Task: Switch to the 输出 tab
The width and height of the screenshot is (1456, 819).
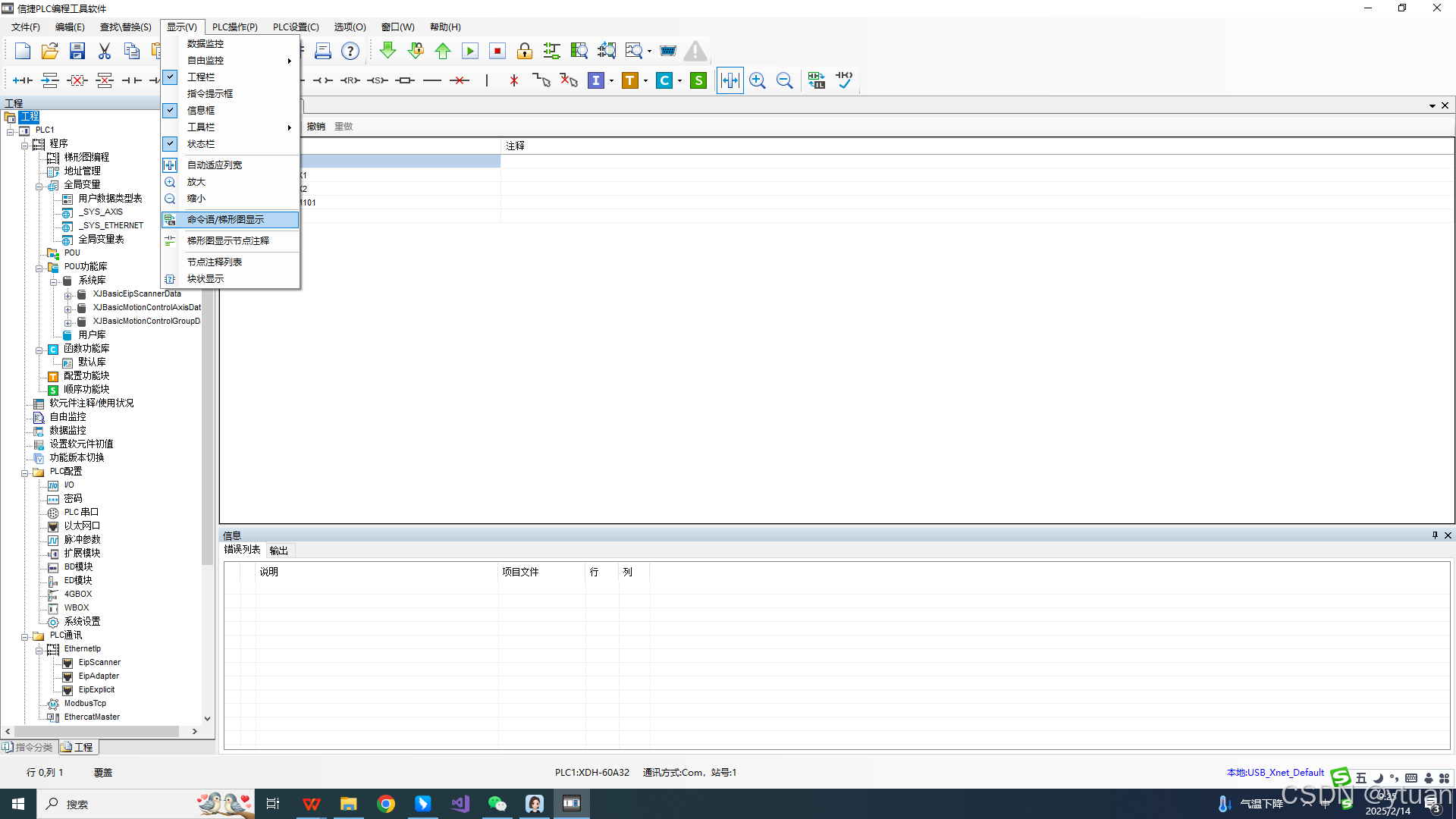Action: [x=278, y=551]
